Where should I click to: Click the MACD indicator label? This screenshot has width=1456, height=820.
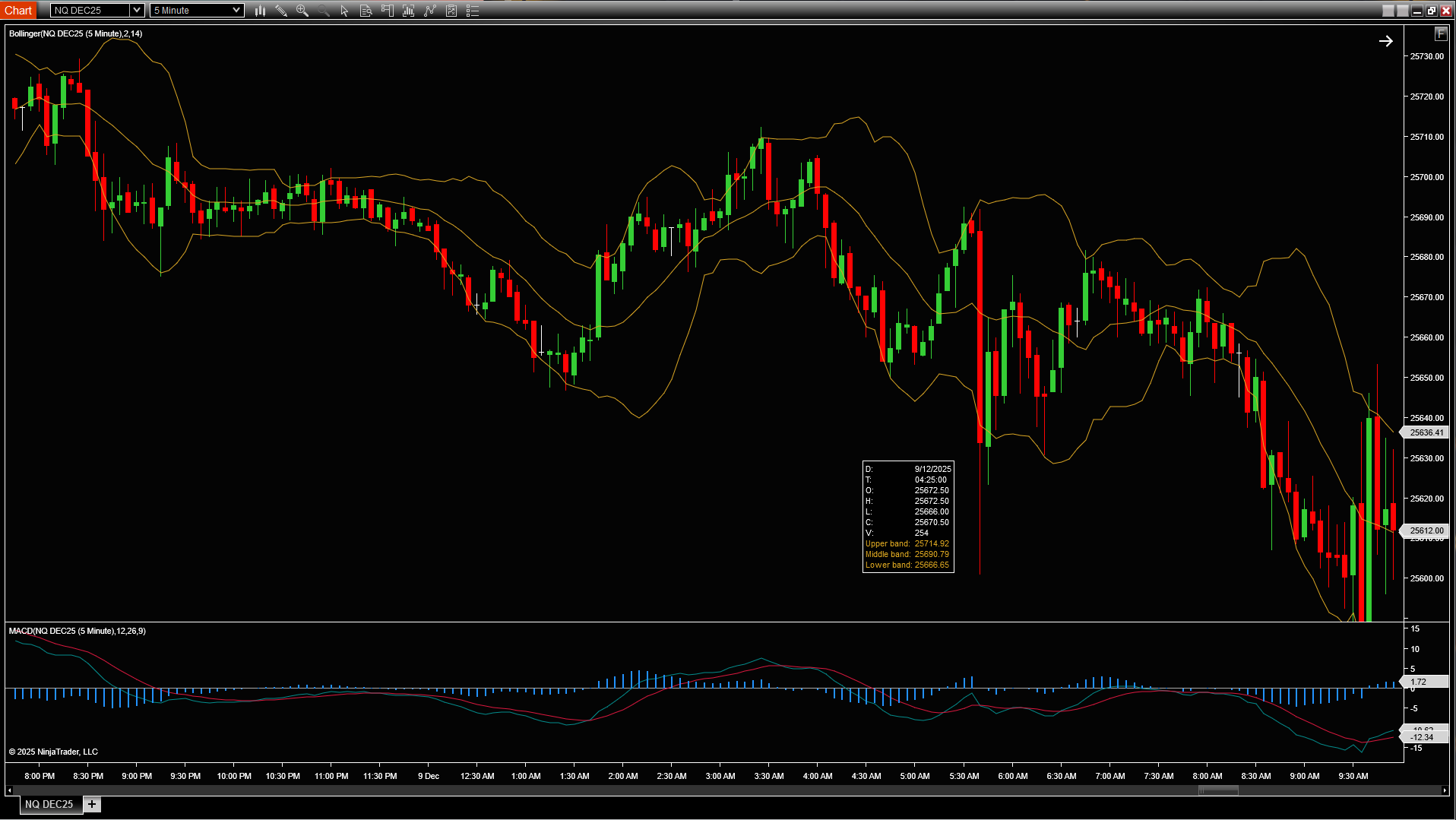coord(77,631)
